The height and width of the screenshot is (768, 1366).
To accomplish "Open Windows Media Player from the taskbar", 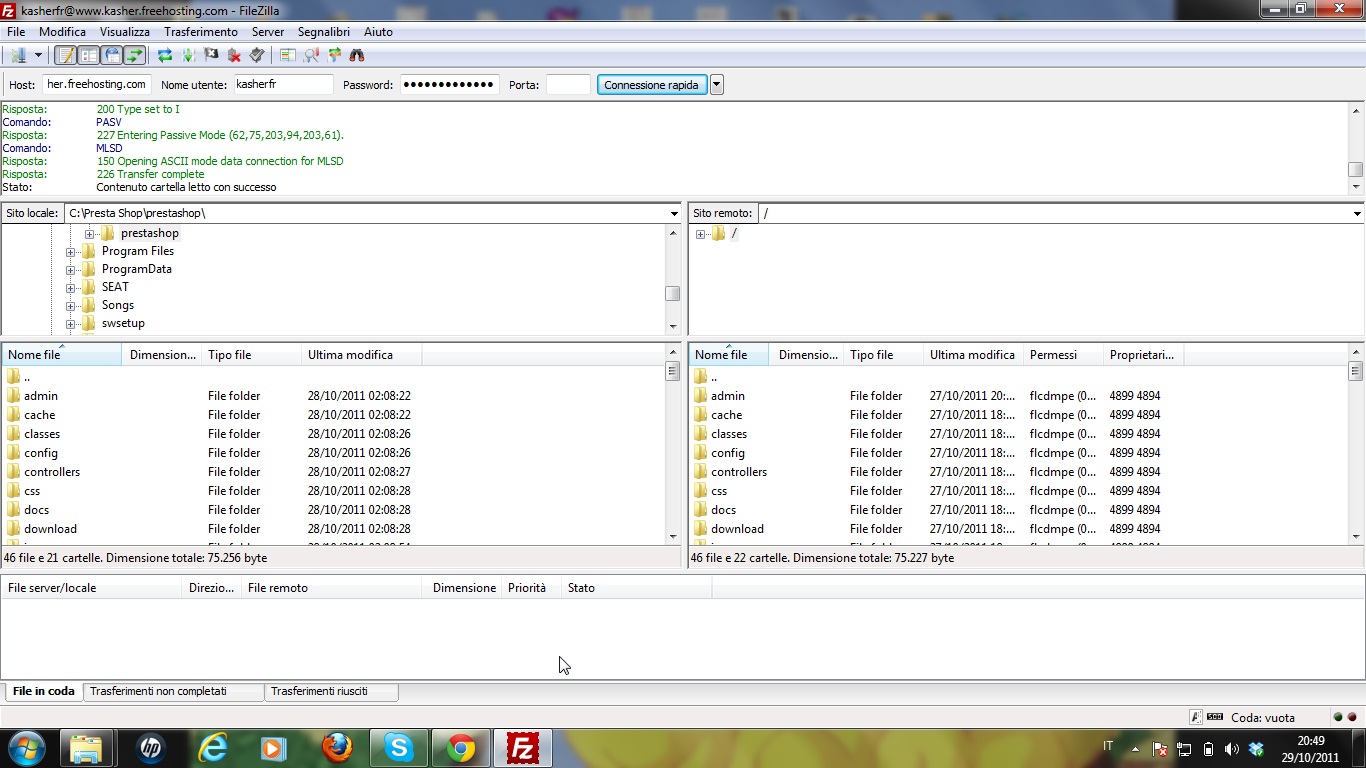I will tap(272, 748).
